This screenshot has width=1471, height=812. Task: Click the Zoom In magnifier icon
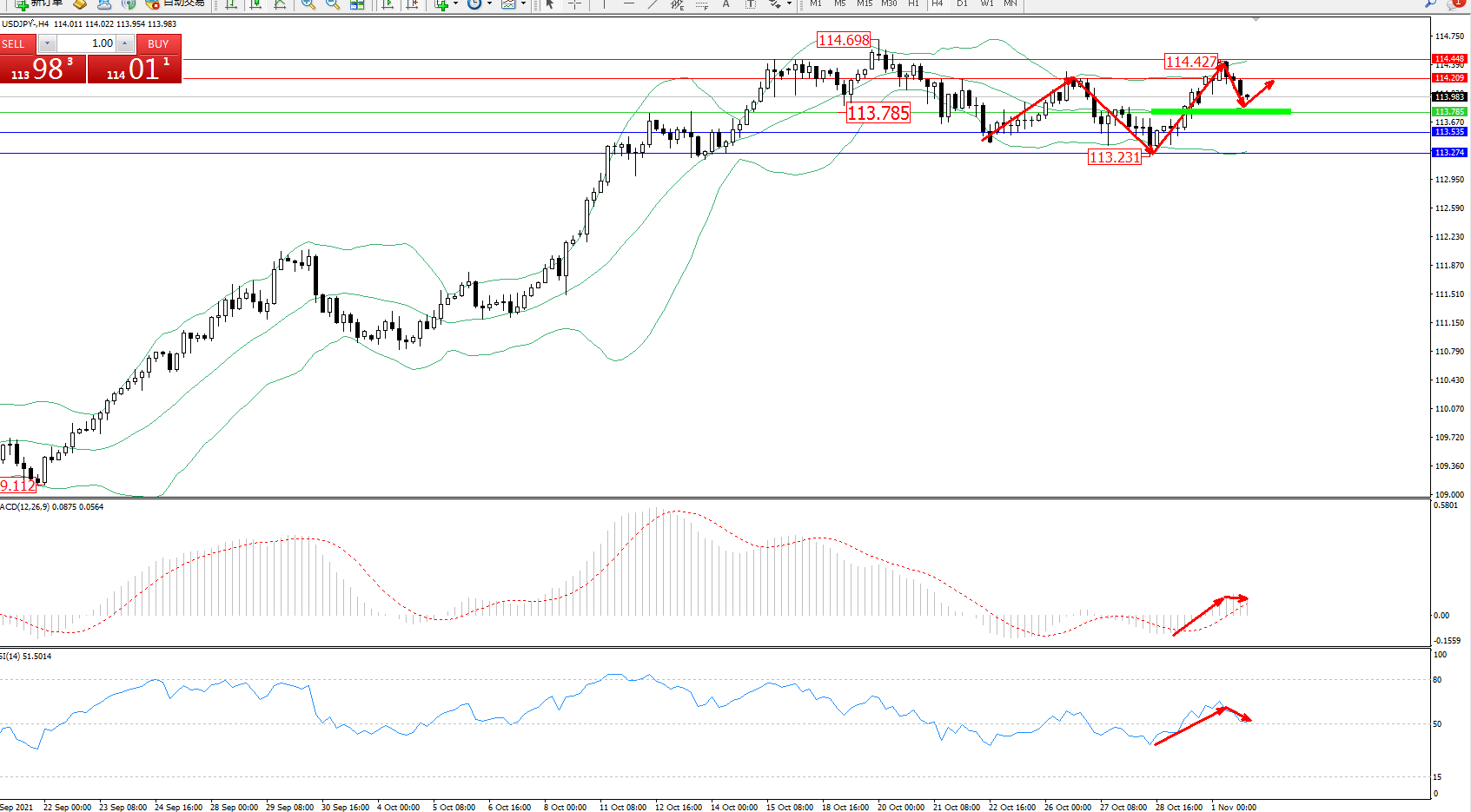tap(308, 4)
